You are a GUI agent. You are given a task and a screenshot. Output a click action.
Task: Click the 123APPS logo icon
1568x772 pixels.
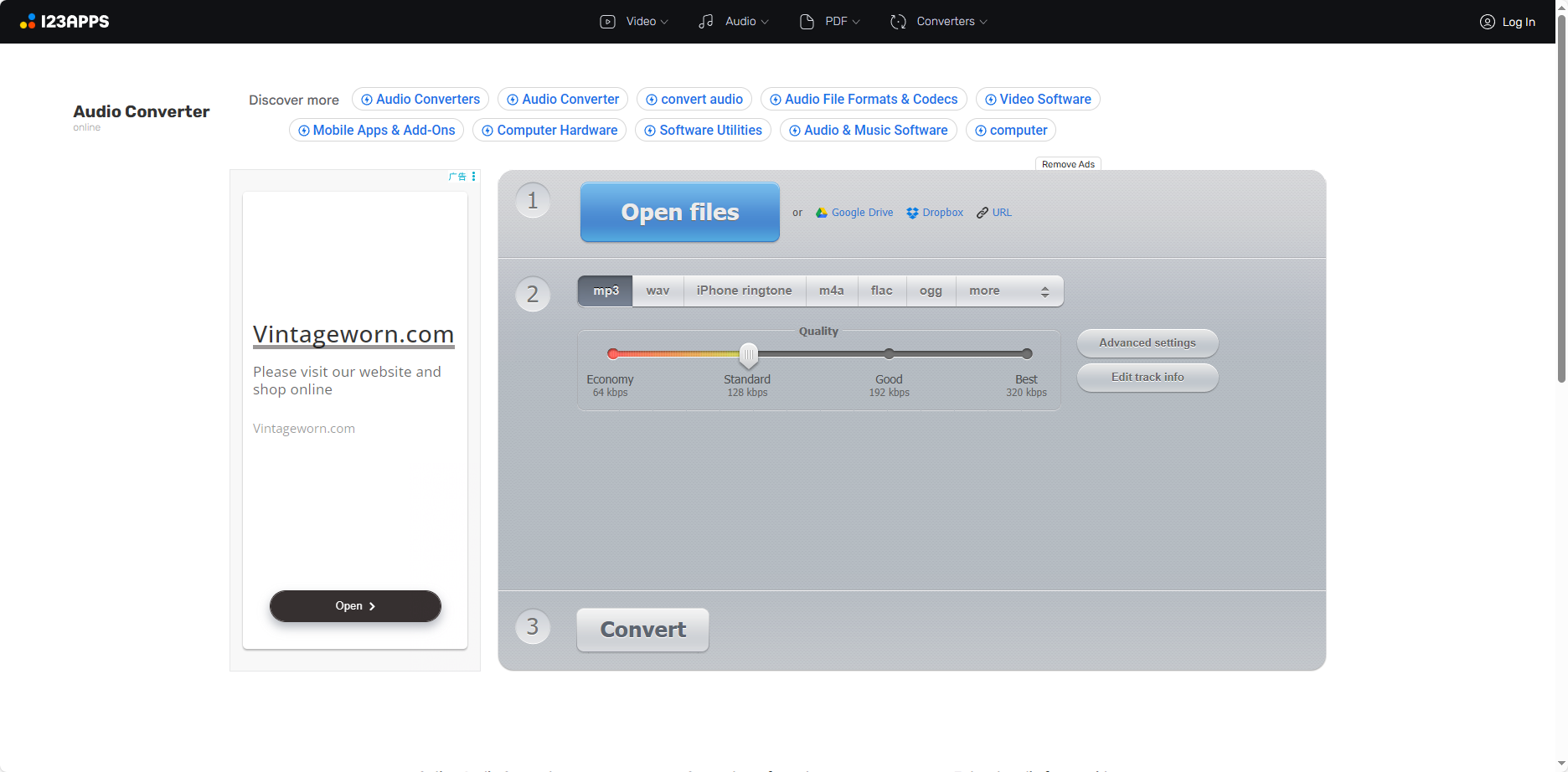tap(28, 22)
